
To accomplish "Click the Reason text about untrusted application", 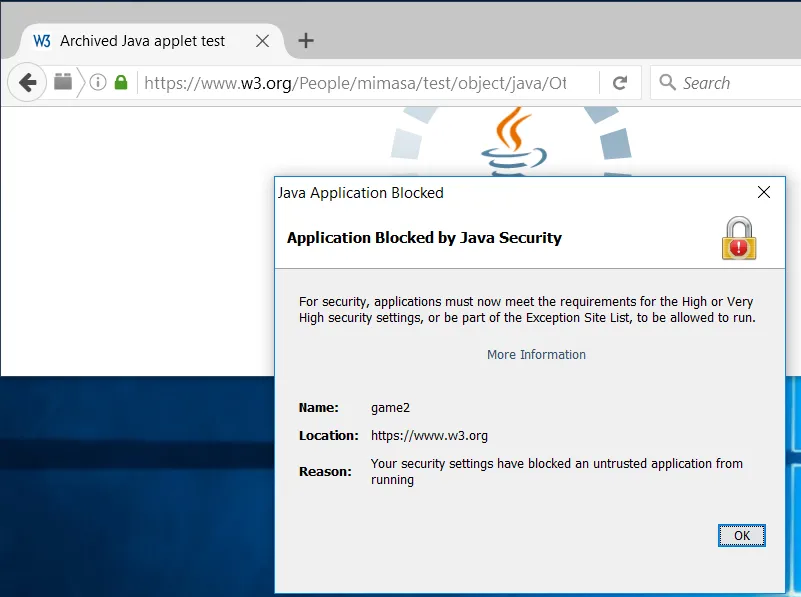I will coord(556,471).
